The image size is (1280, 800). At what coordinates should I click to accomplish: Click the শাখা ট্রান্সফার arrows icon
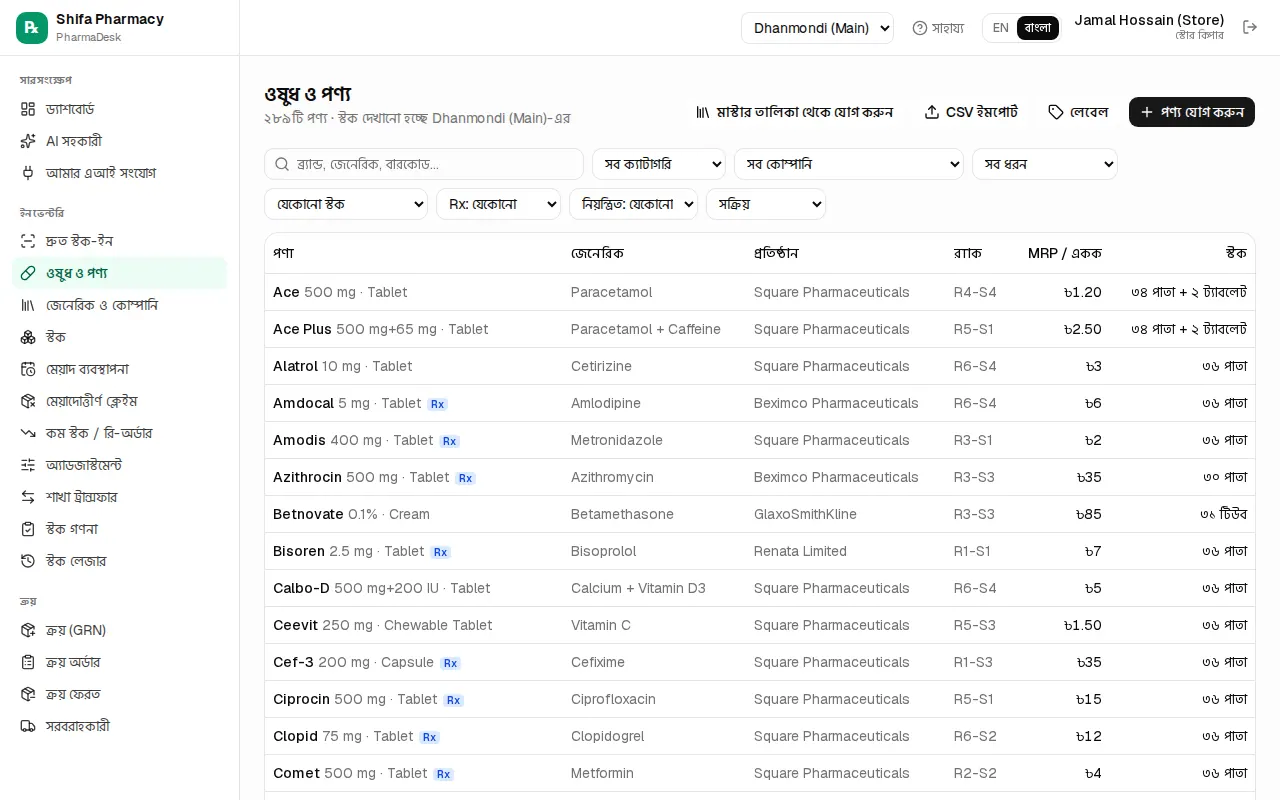(x=28, y=497)
